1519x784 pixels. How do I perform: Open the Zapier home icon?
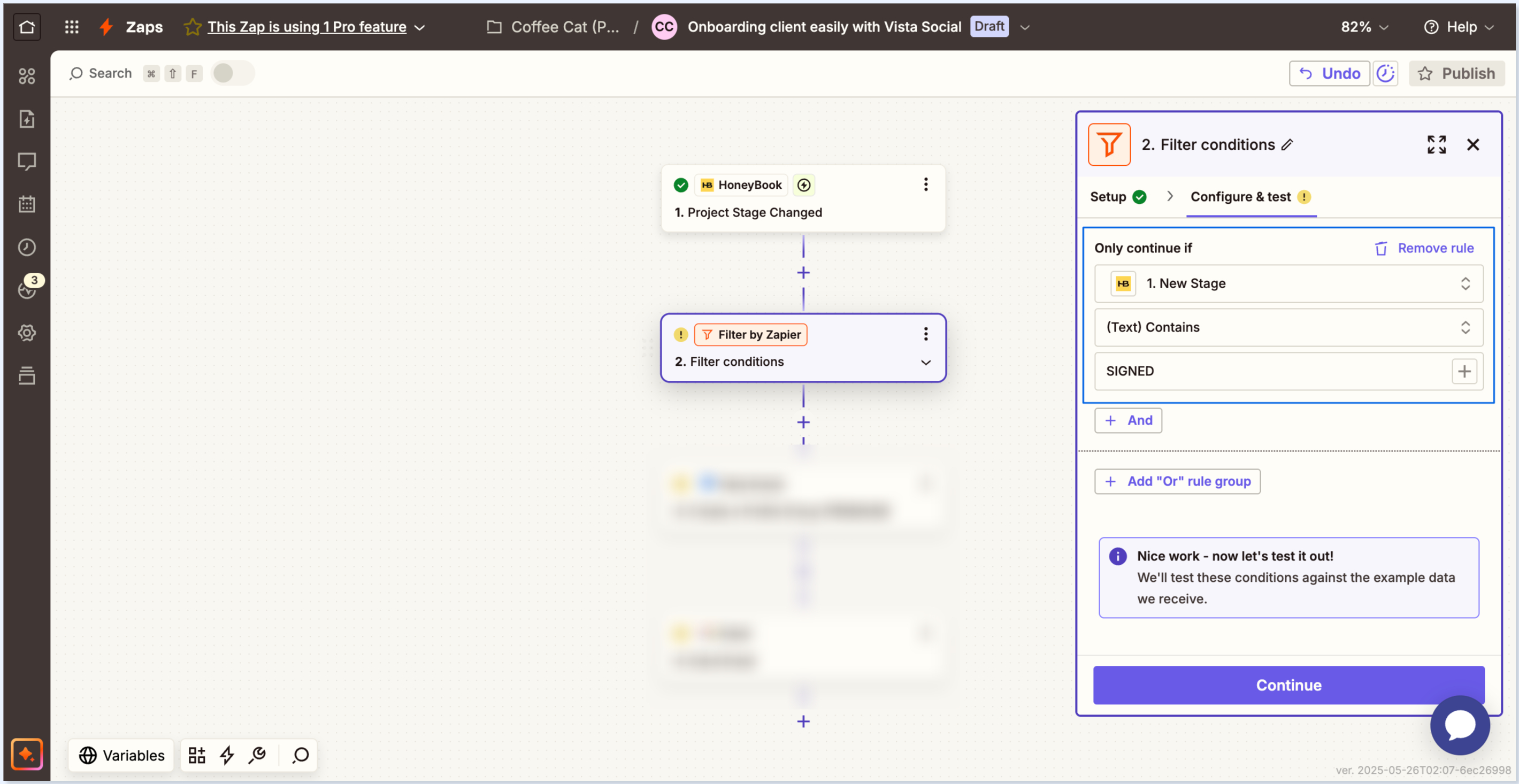(27, 27)
